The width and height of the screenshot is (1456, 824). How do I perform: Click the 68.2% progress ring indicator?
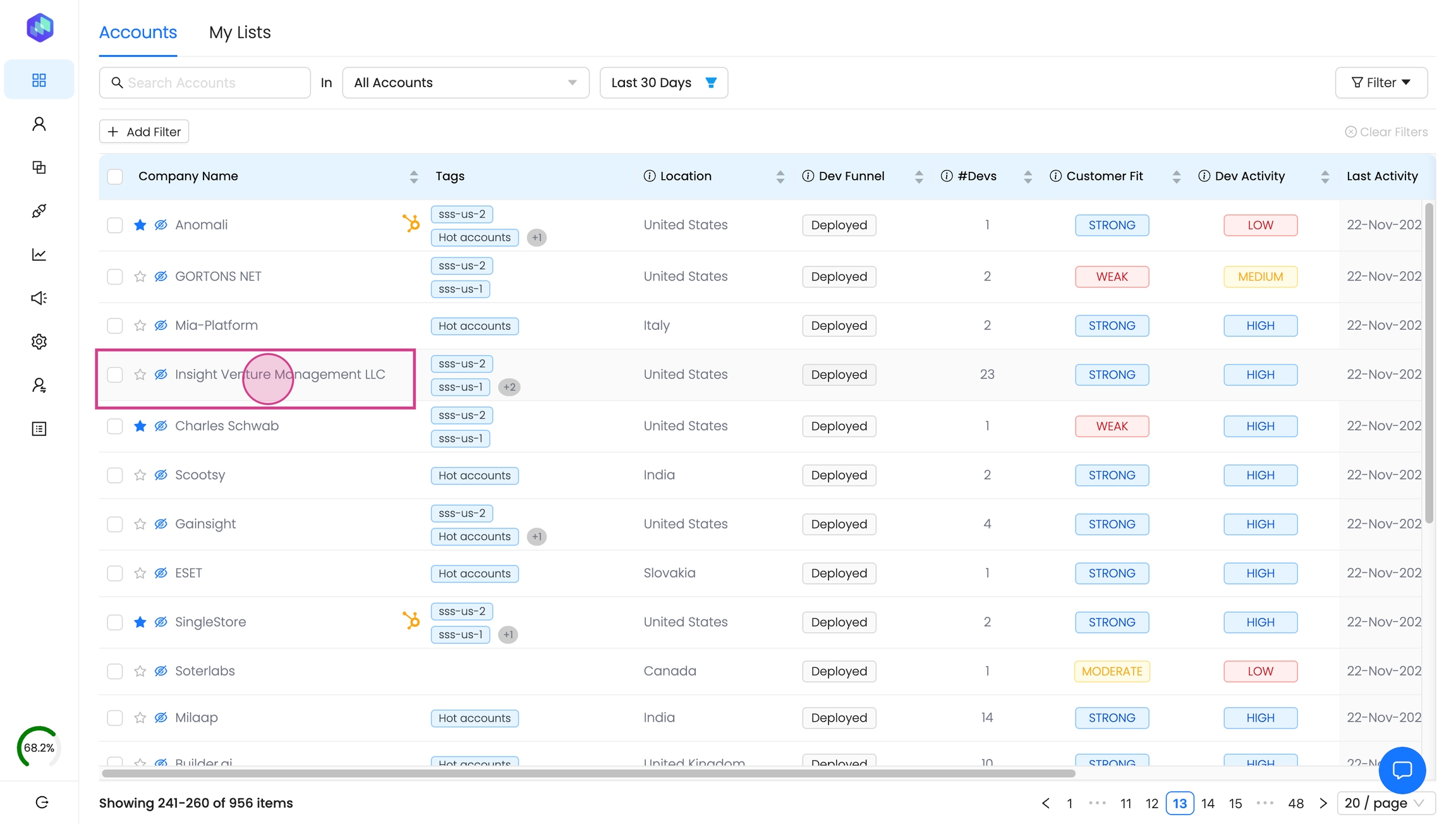click(39, 748)
